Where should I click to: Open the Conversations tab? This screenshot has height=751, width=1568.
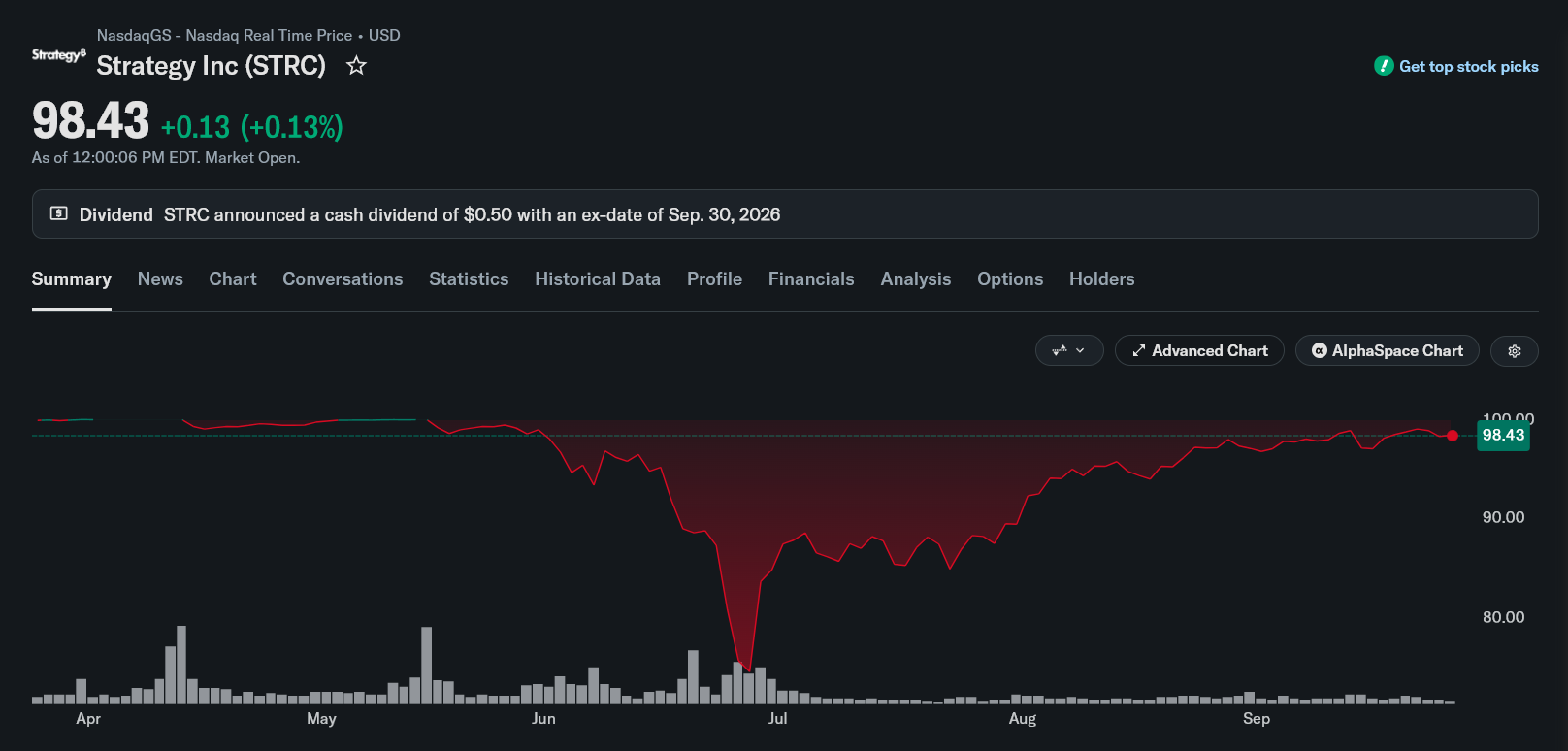coord(343,279)
